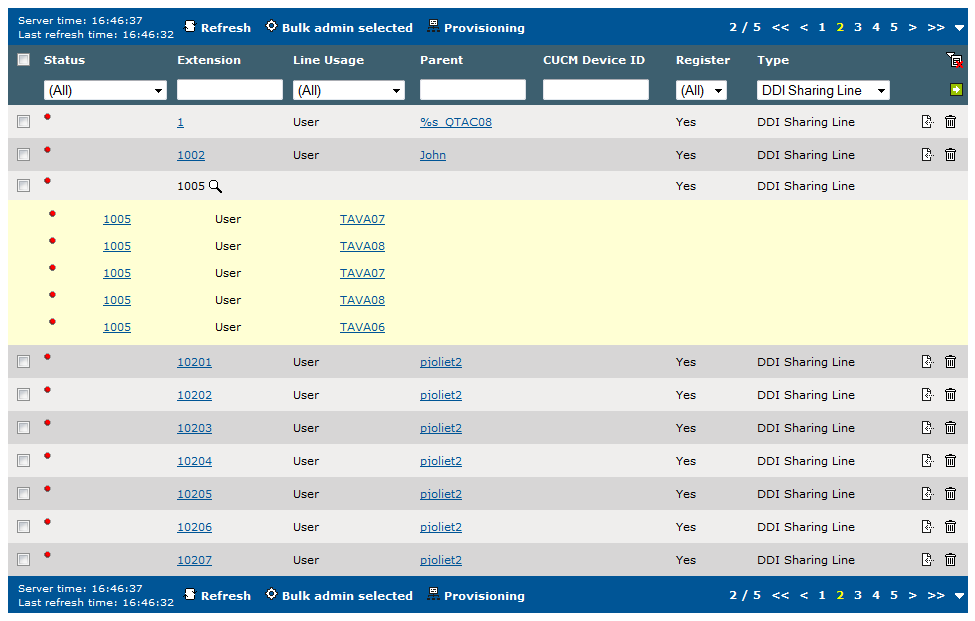This screenshot has width=975, height=621.
Task: Open the edit icon for extension 1 row
Action: (927, 122)
